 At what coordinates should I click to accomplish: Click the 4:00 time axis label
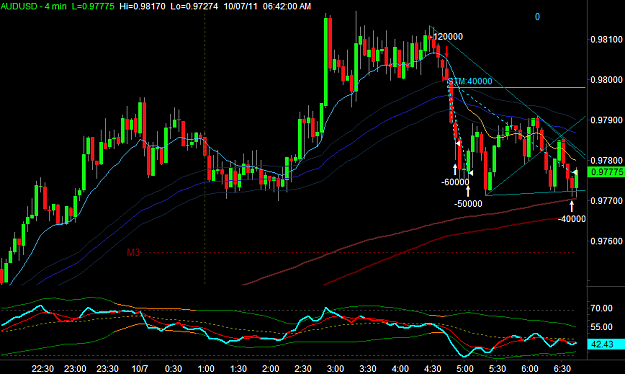click(400, 368)
